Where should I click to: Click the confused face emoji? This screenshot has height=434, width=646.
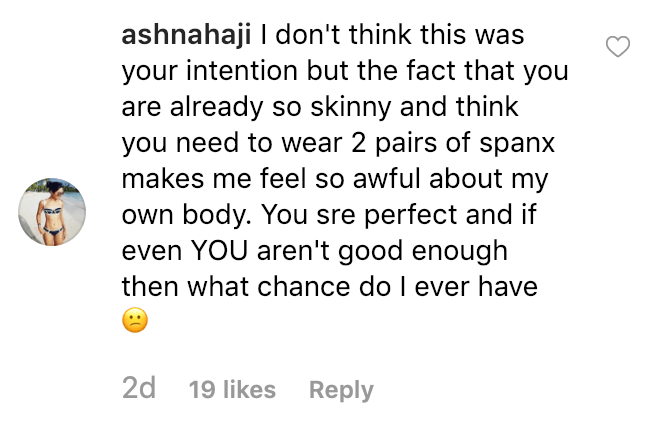click(x=135, y=322)
